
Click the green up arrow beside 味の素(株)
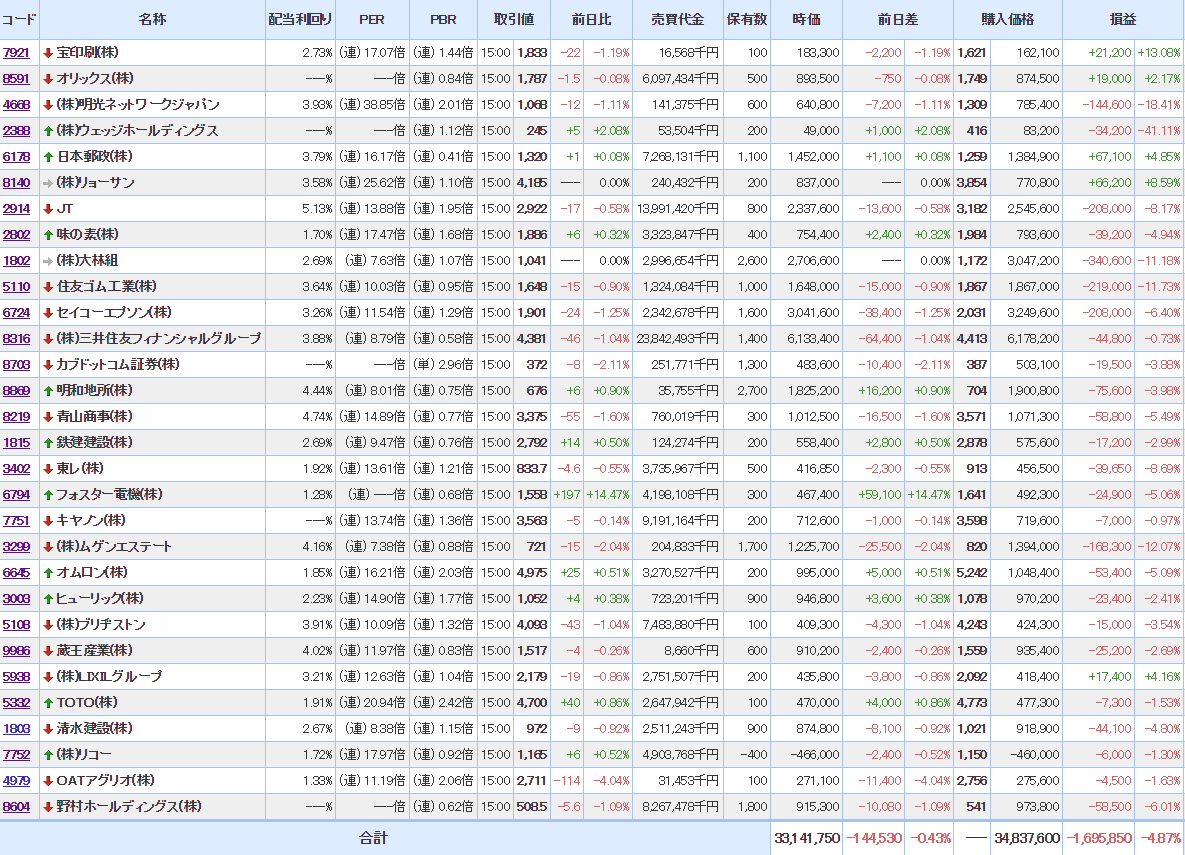[47, 234]
